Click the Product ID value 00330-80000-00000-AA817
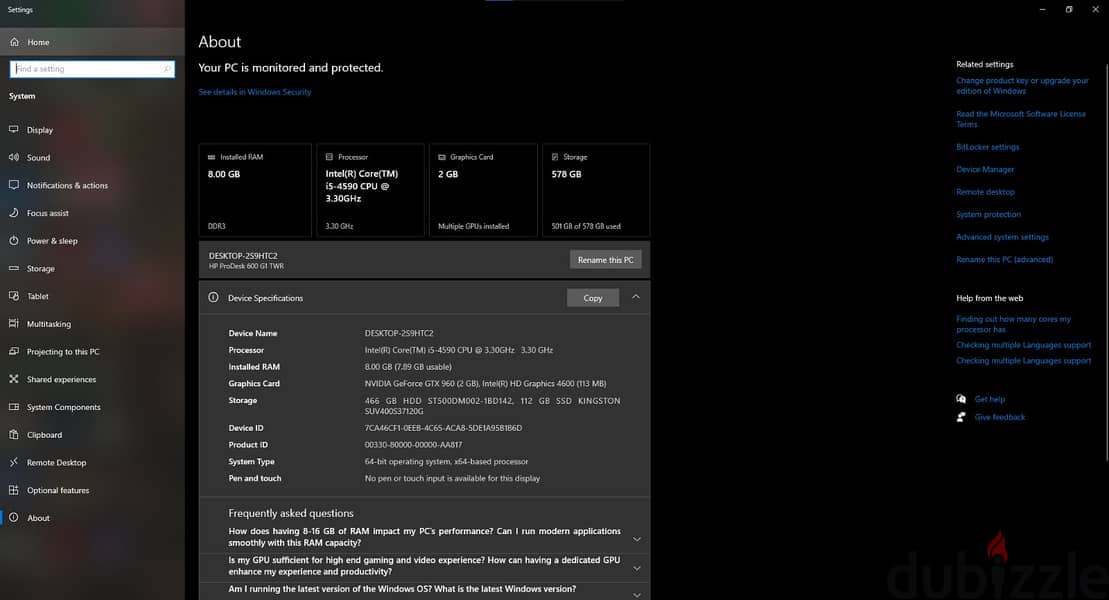The width and height of the screenshot is (1109, 600). (413, 445)
